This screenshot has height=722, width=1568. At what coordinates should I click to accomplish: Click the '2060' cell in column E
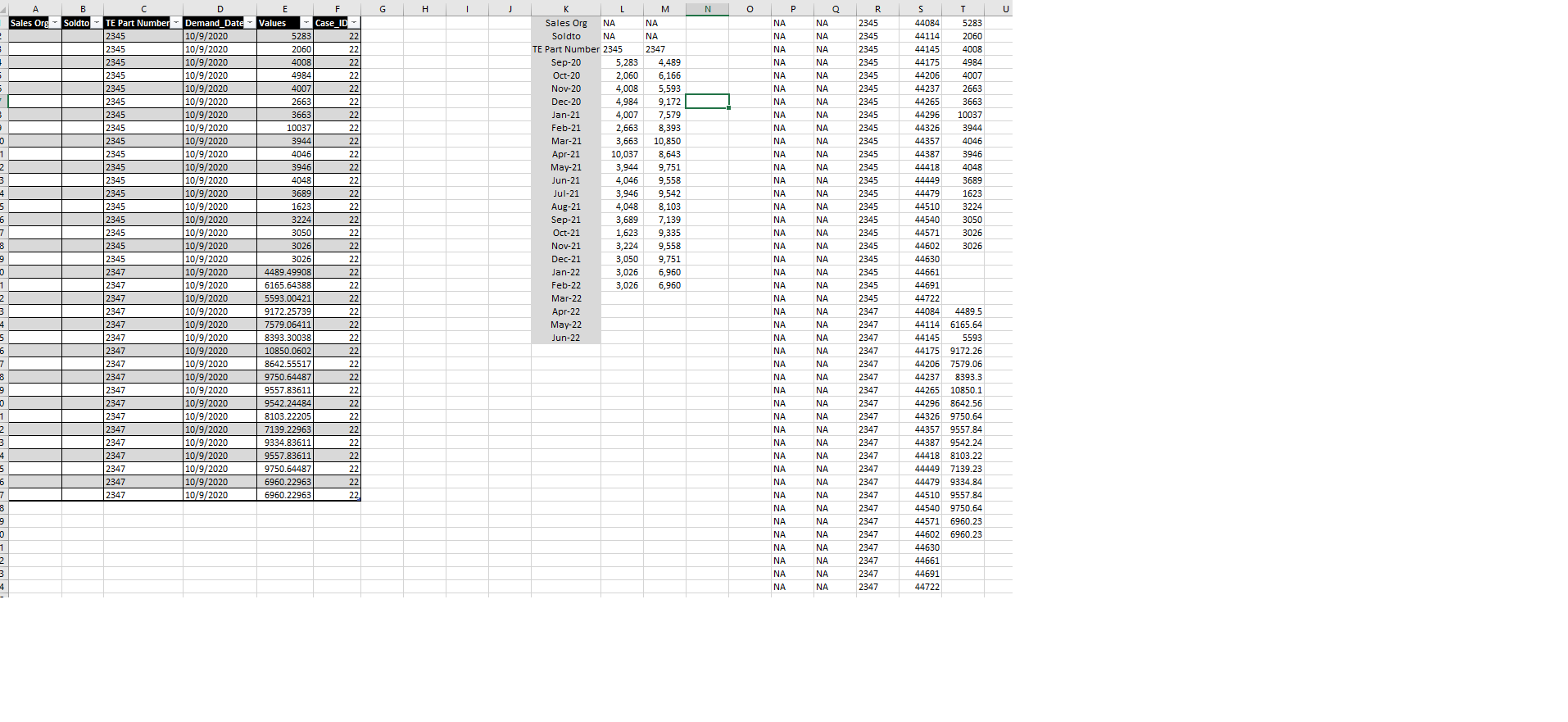(x=285, y=49)
